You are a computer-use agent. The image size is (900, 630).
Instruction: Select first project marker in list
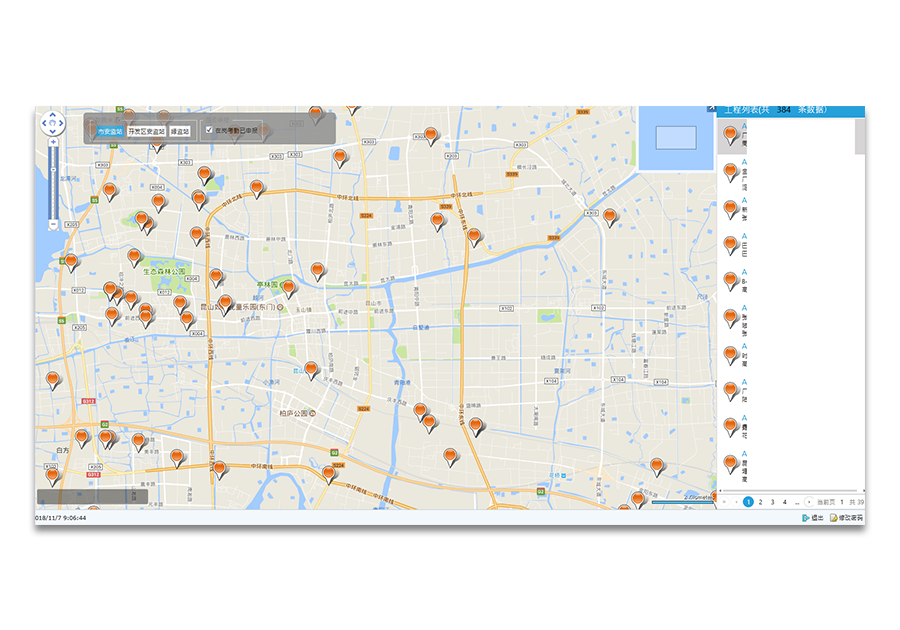[731, 133]
